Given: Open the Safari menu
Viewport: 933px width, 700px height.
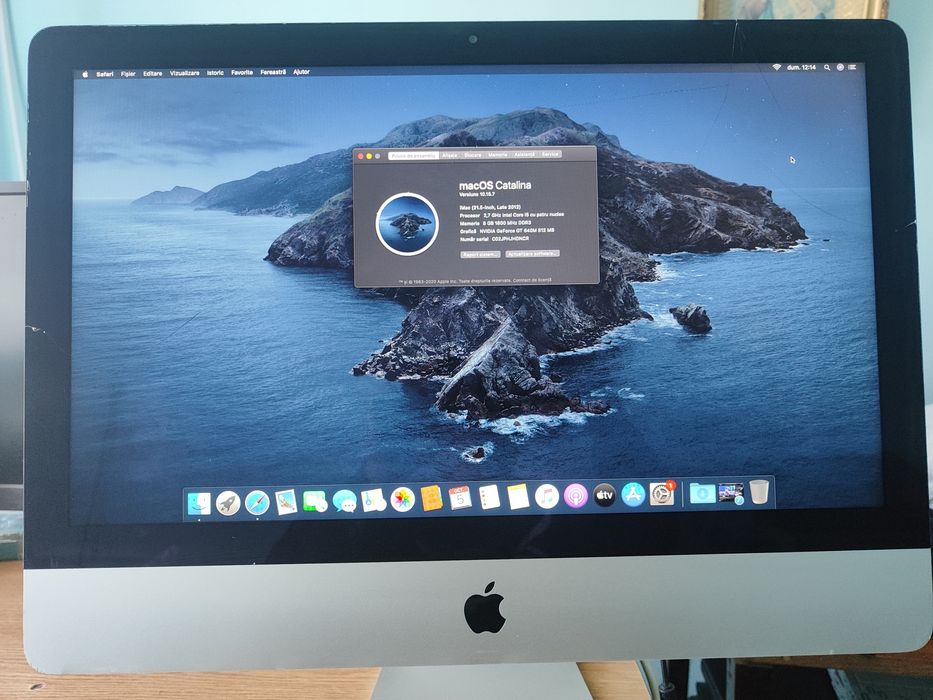Looking at the screenshot, I should point(105,74).
